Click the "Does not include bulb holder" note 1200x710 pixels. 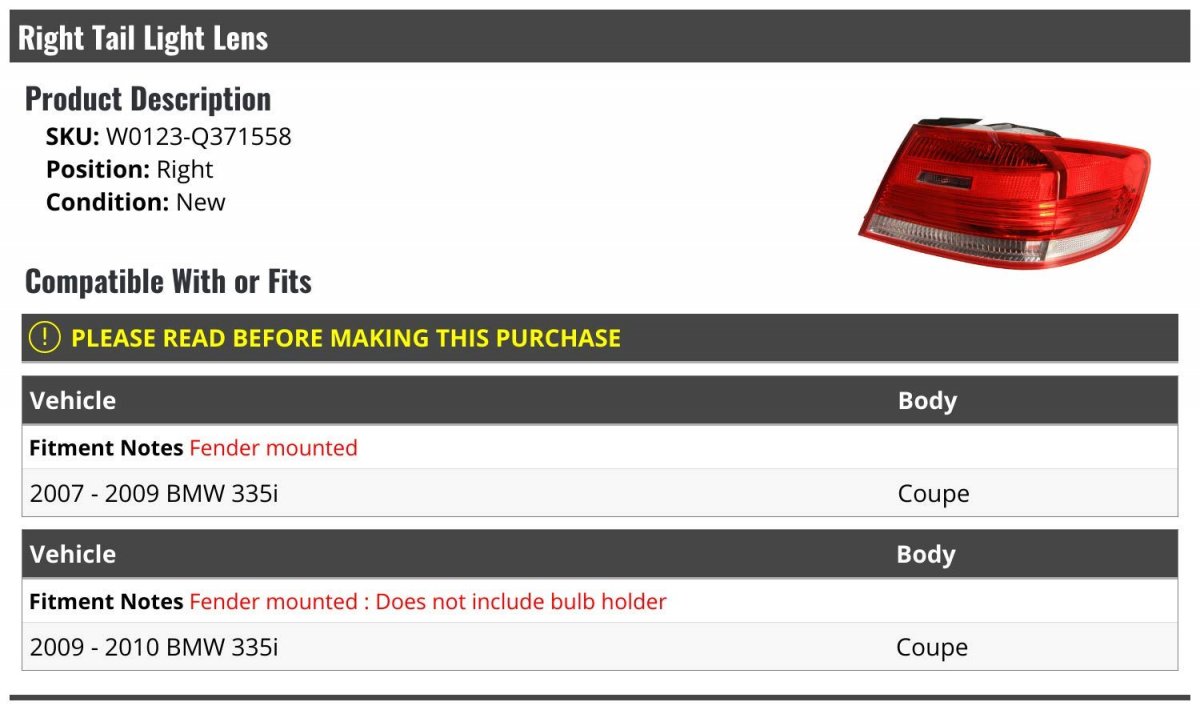tap(521, 602)
